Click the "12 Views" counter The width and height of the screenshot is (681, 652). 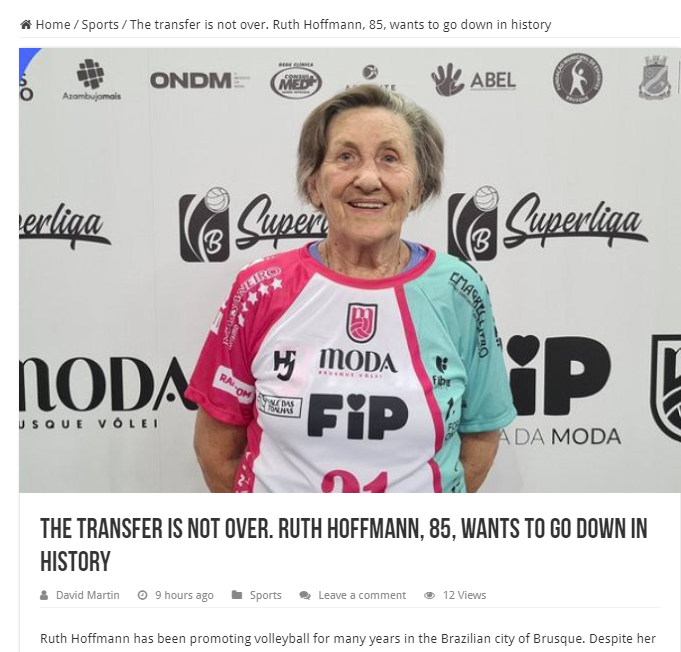click(464, 595)
